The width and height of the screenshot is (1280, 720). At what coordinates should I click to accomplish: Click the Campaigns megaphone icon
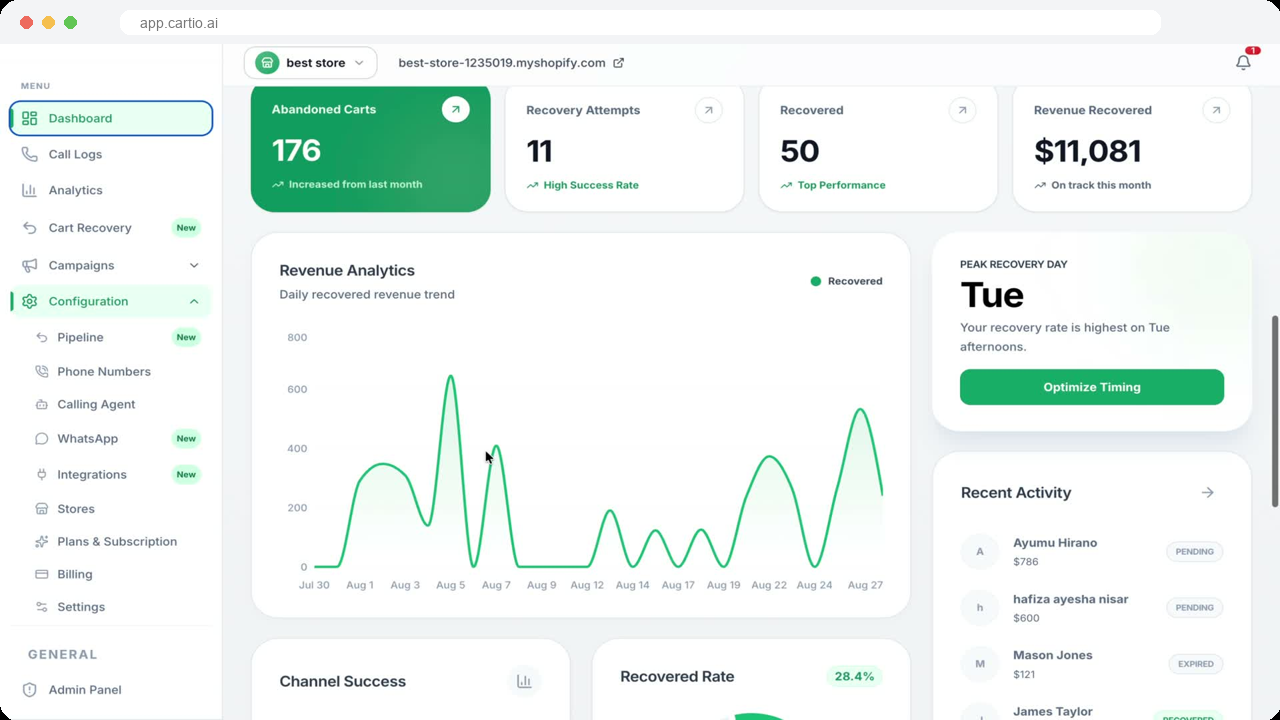click(29, 265)
